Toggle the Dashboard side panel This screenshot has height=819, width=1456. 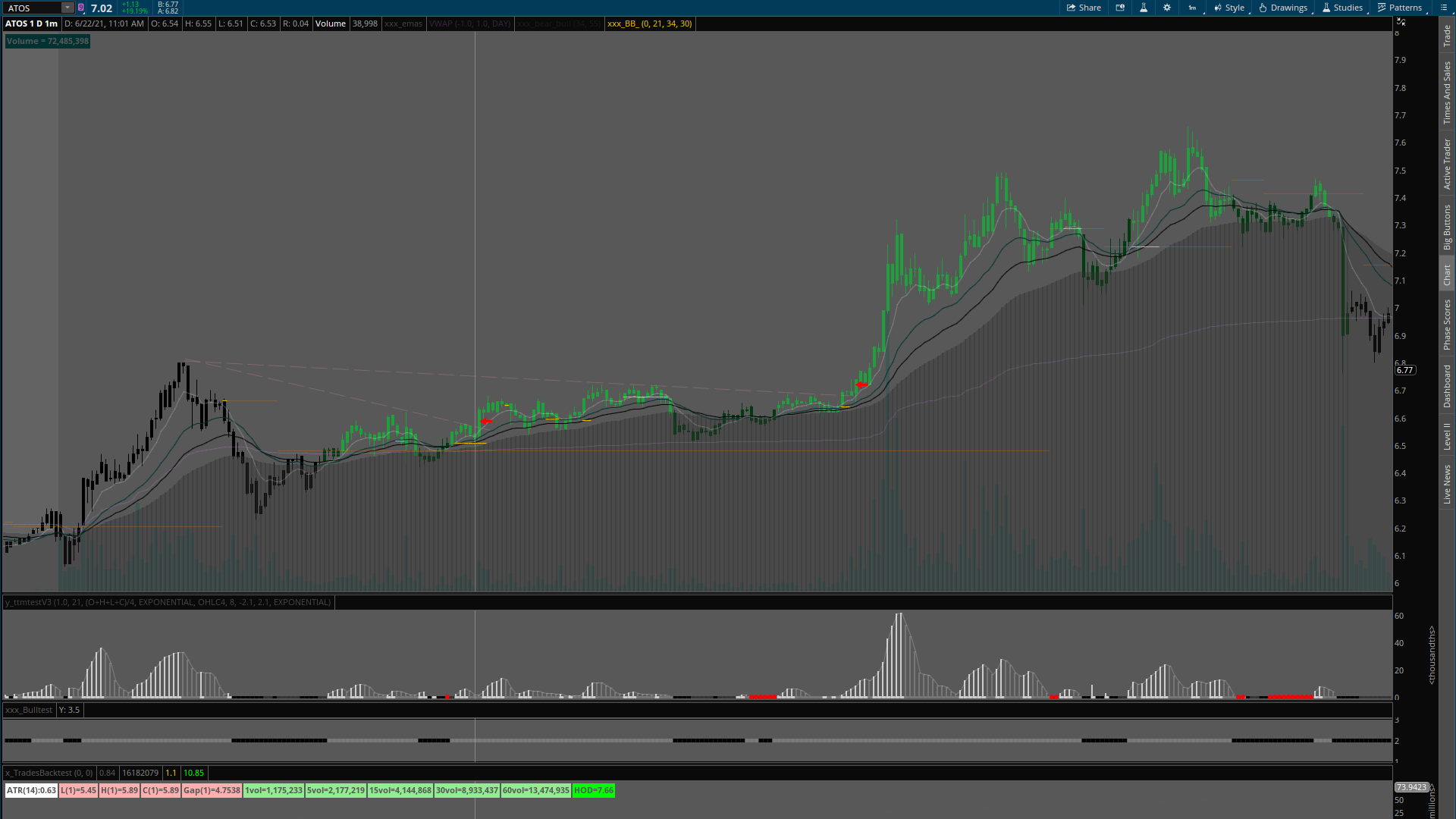tap(1447, 386)
